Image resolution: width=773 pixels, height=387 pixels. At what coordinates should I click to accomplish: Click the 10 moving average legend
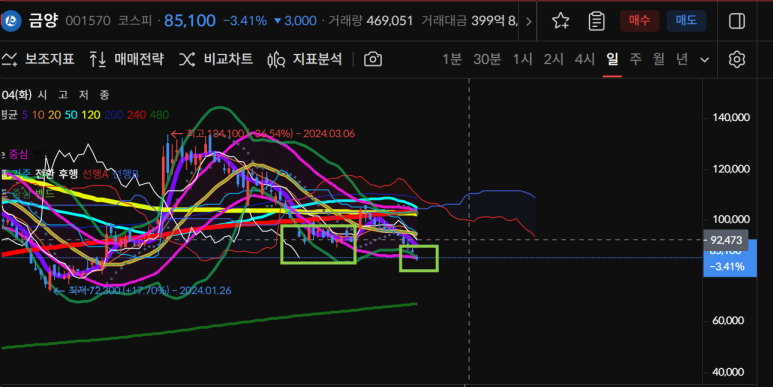[x=38, y=115]
